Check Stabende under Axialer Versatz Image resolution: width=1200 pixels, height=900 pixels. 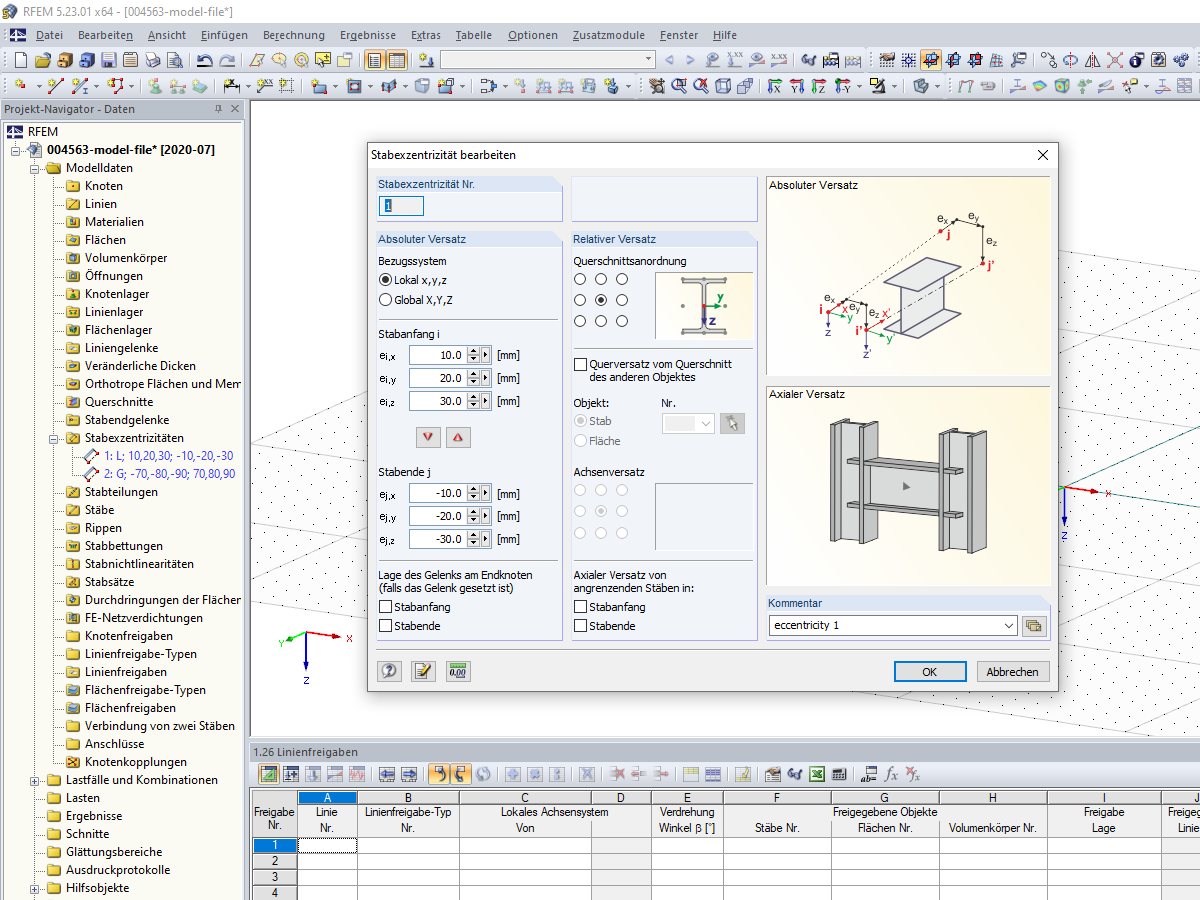(581, 626)
